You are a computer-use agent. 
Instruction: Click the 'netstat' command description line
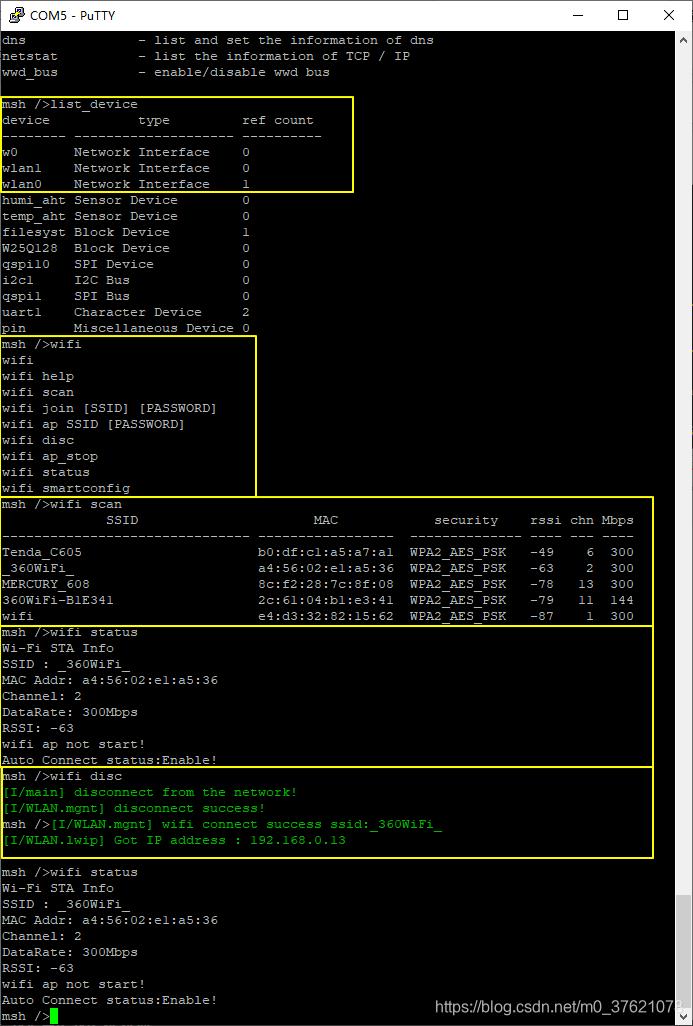tap(205, 56)
